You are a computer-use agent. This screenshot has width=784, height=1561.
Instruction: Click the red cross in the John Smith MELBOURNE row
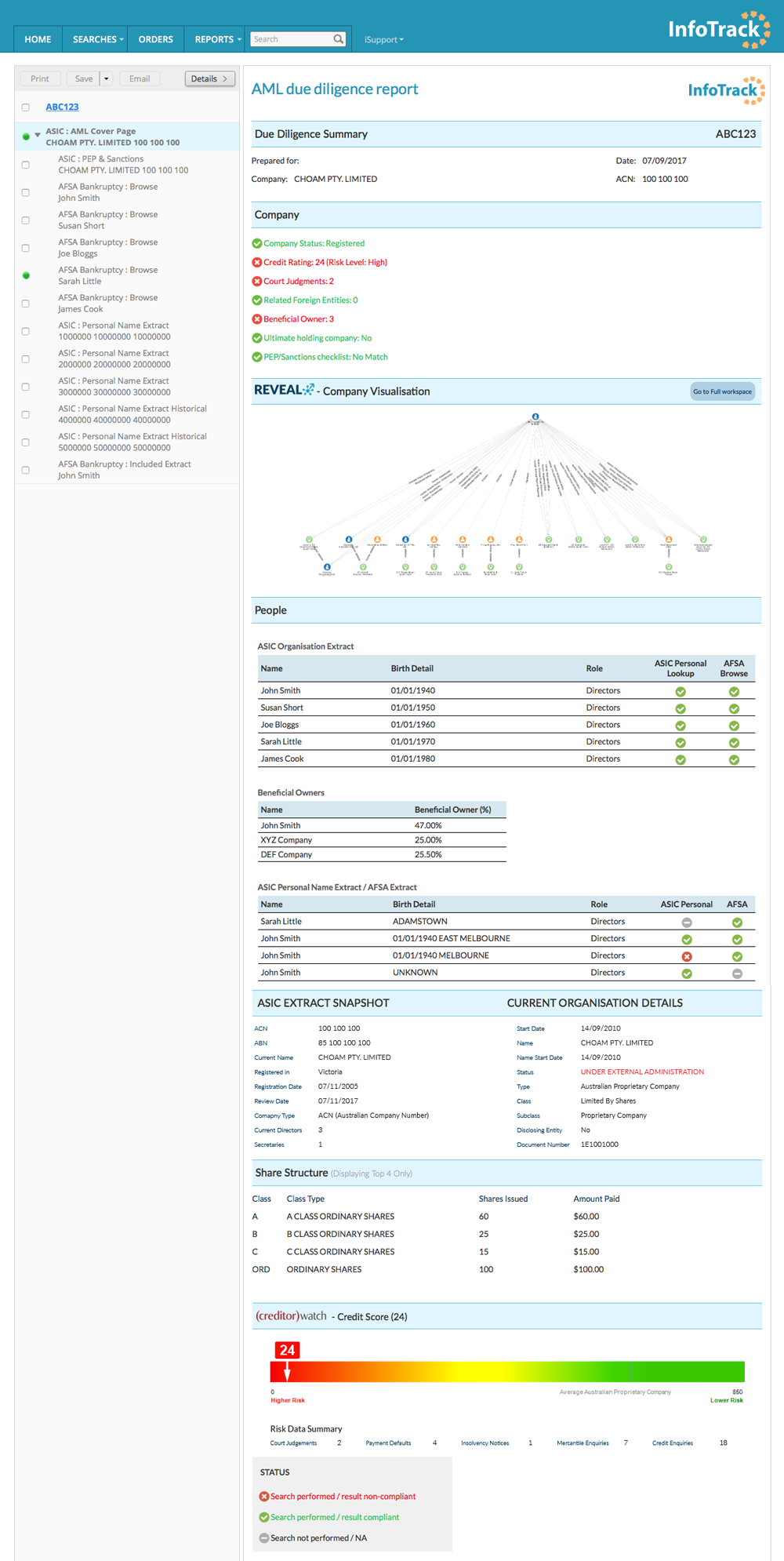tap(687, 957)
